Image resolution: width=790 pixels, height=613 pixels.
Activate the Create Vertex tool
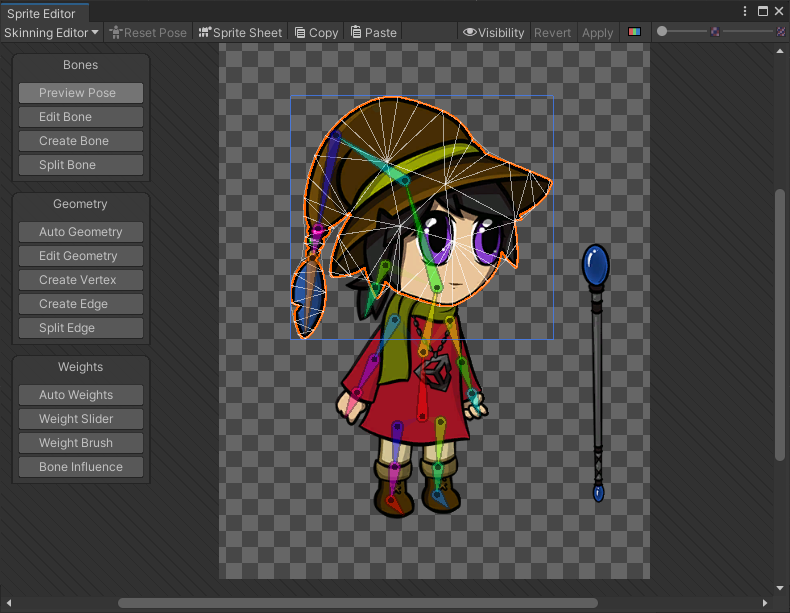click(x=80, y=280)
